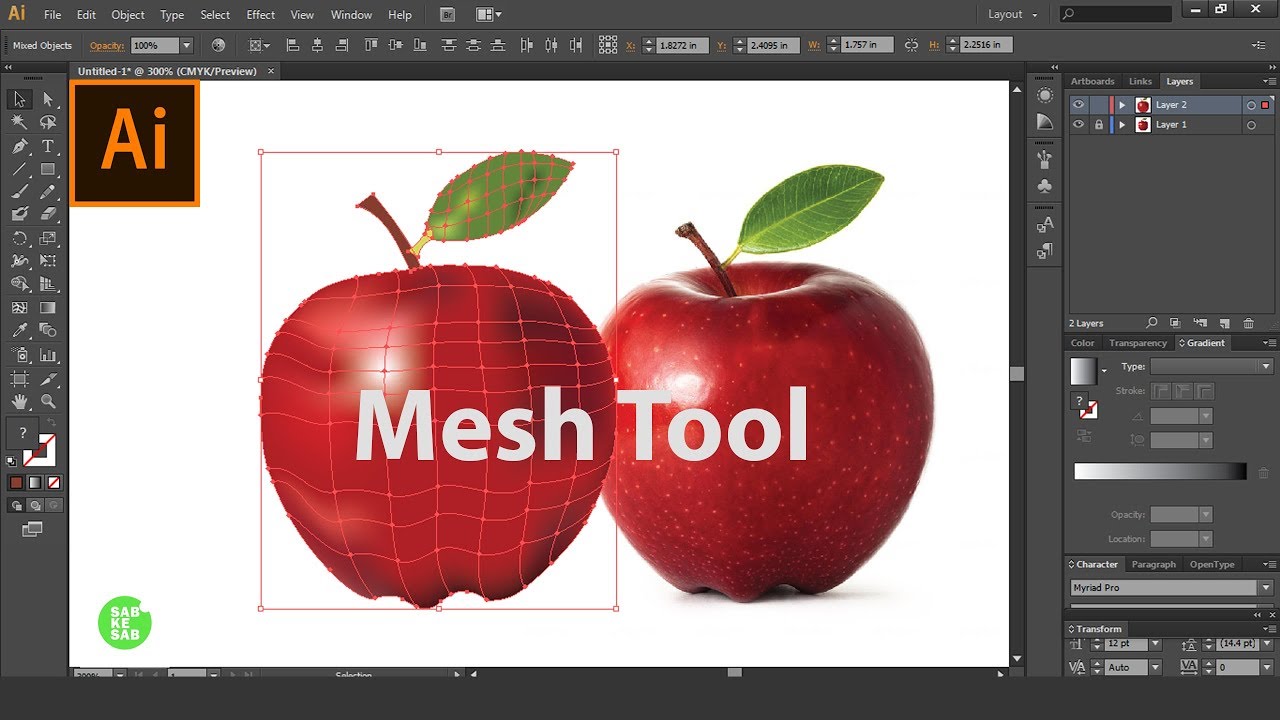Select the Eyedropper tool
The width and height of the screenshot is (1280, 720).
(x=19, y=331)
